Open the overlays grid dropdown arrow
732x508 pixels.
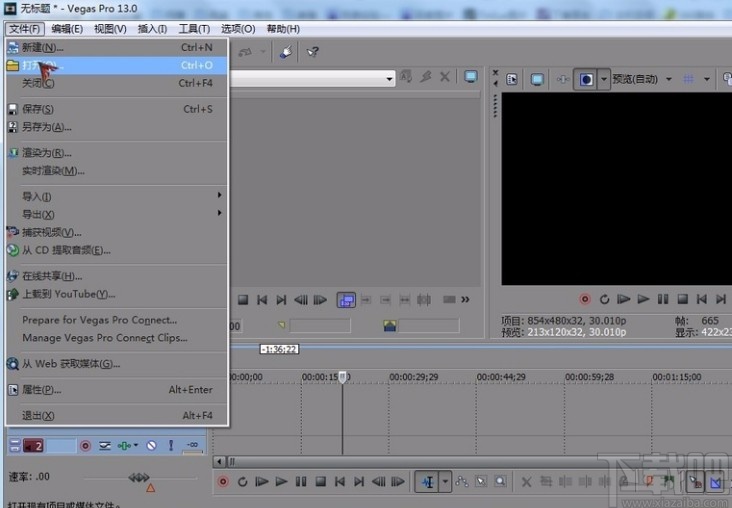click(707, 79)
